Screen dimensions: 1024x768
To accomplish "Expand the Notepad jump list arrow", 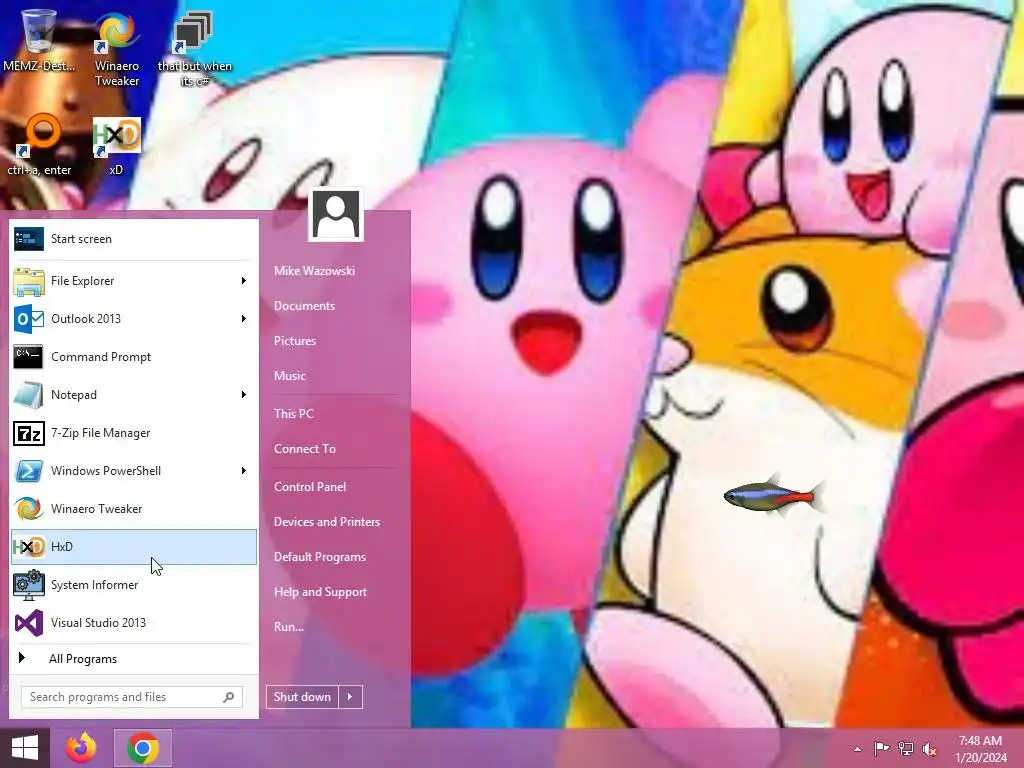I will tap(244, 394).
